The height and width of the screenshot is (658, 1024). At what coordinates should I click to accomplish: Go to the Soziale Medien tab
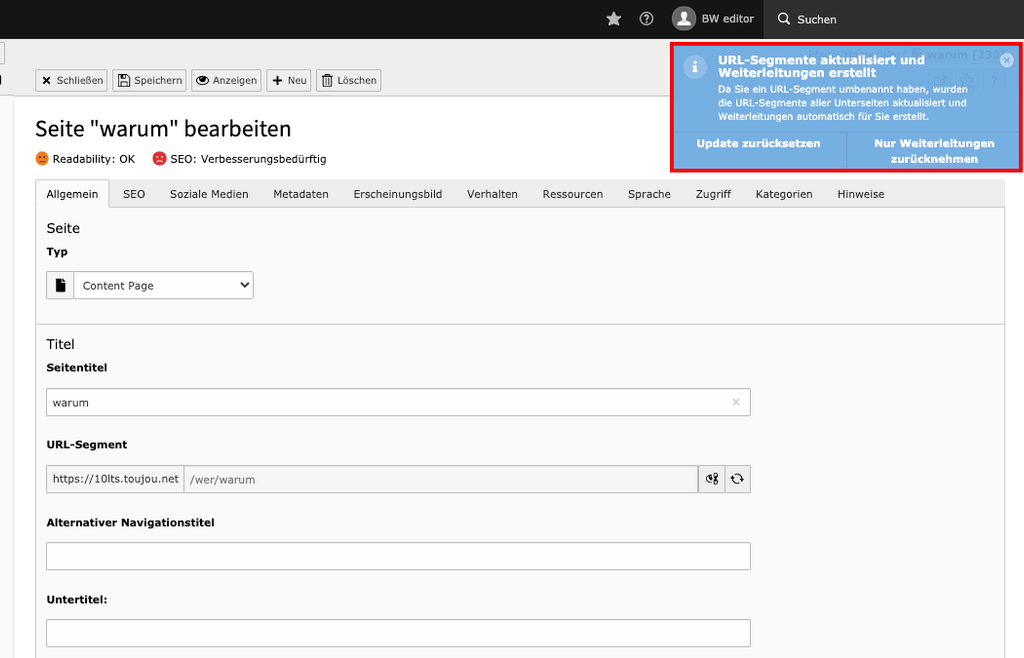[209, 194]
